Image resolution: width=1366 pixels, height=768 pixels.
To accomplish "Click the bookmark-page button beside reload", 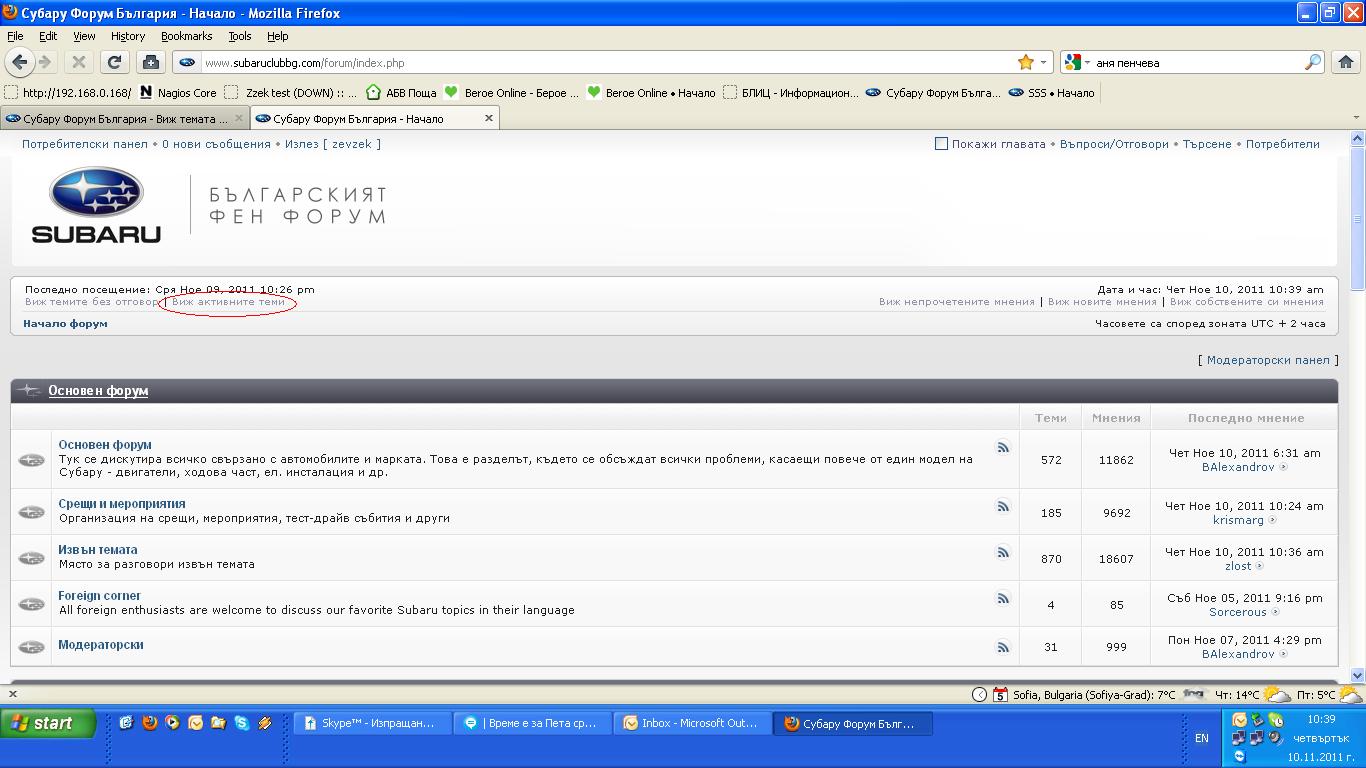I will [150, 62].
